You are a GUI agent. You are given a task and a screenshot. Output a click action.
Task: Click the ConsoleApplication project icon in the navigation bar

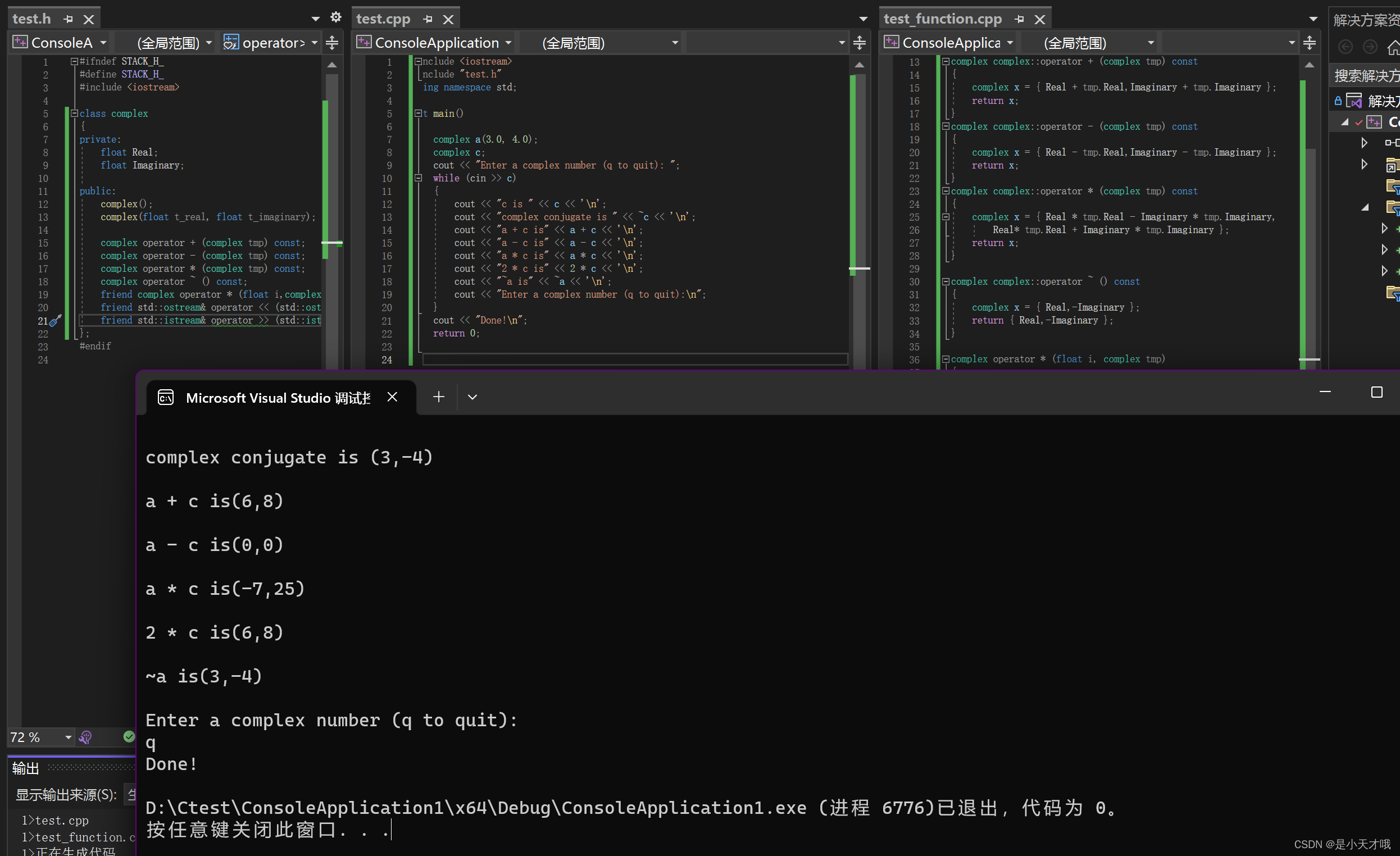pos(363,42)
